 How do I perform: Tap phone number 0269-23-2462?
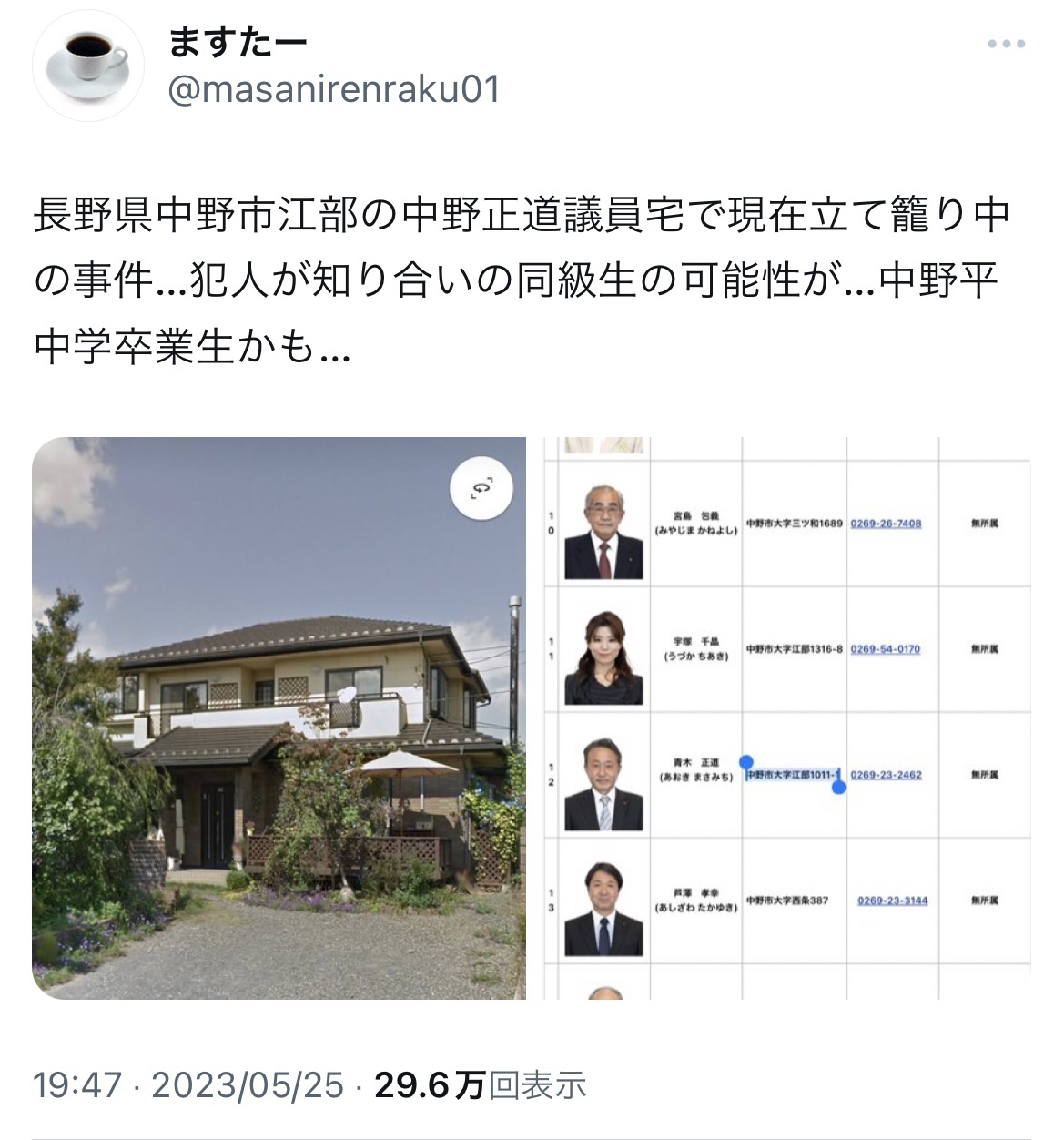(x=886, y=775)
